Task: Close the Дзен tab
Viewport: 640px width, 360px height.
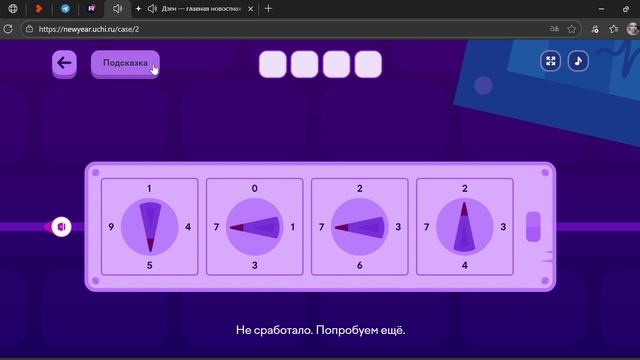Action: (x=251, y=9)
